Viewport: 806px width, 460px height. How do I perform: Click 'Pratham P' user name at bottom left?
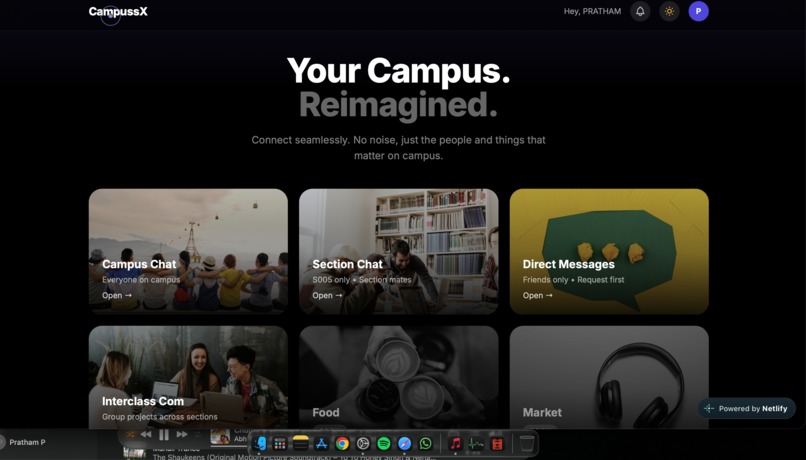pos(27,442)
